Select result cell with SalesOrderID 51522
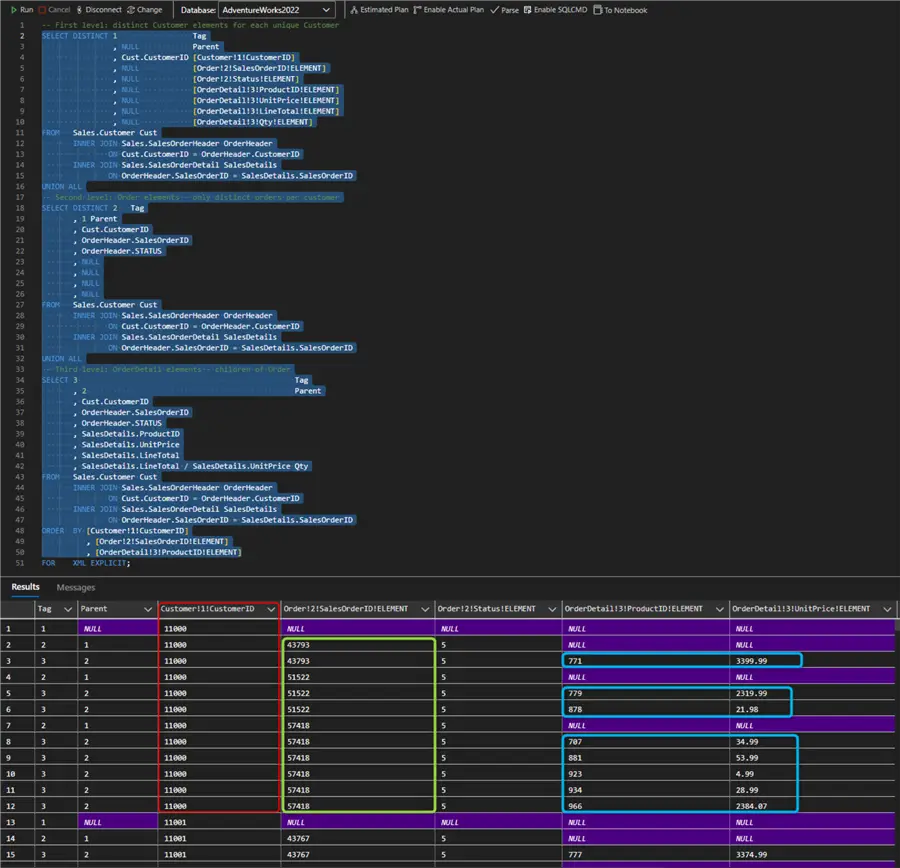900x868 pixels. click(301, 677)
